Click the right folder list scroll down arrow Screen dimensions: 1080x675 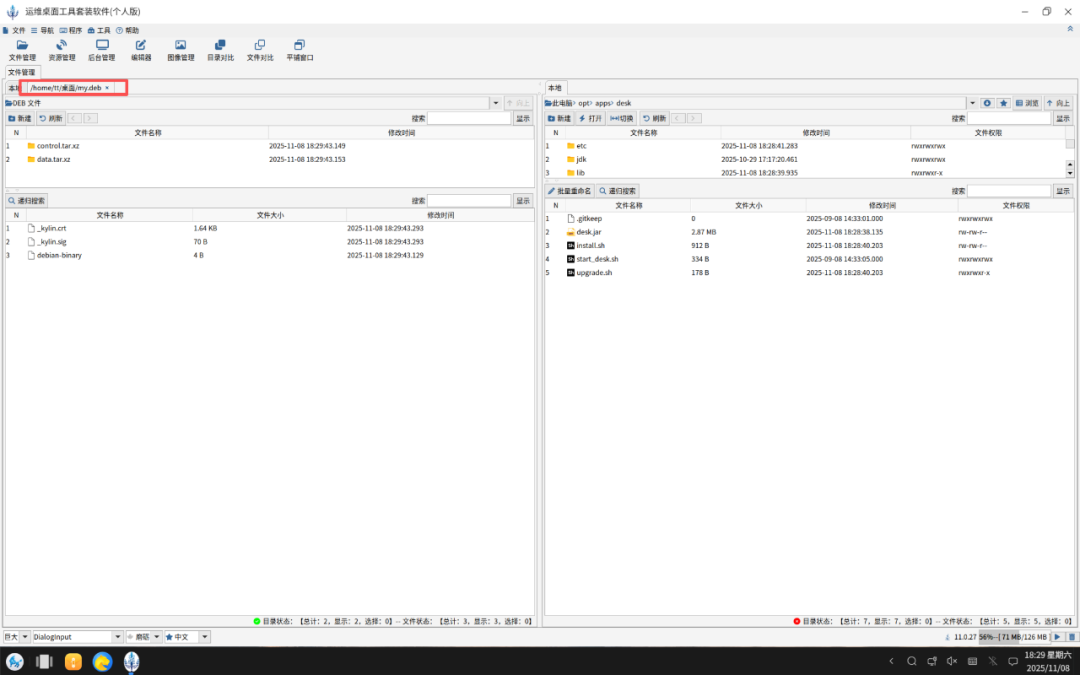(x=1070, y=173)
